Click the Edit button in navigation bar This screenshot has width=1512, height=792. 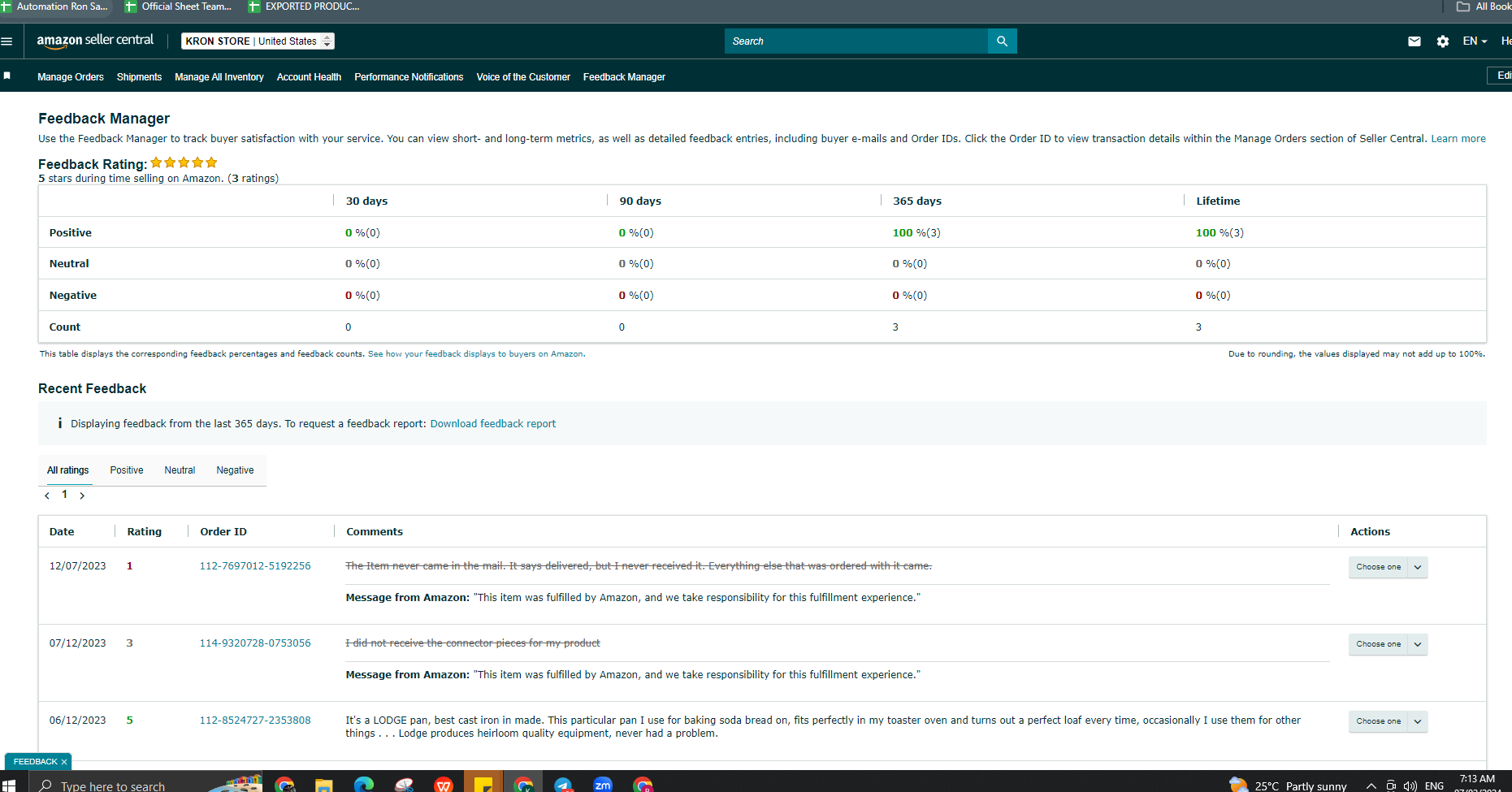[x=1501, y=76]
